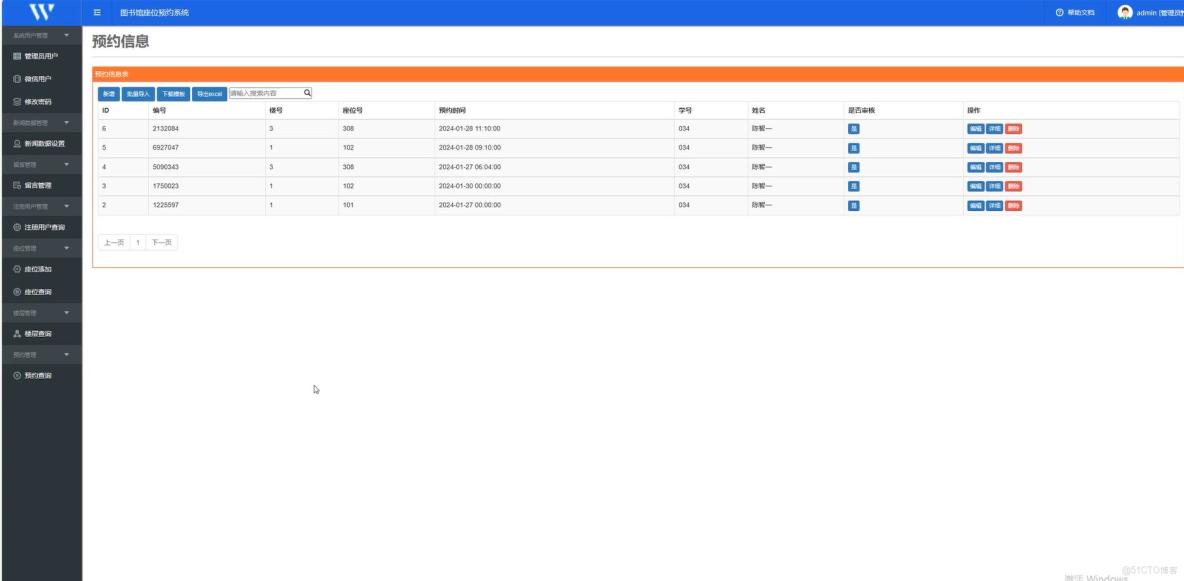Click the magnifier search icon
This screenshot has width=1184, height=581.
pyautogui.click(x=307, y=93)
